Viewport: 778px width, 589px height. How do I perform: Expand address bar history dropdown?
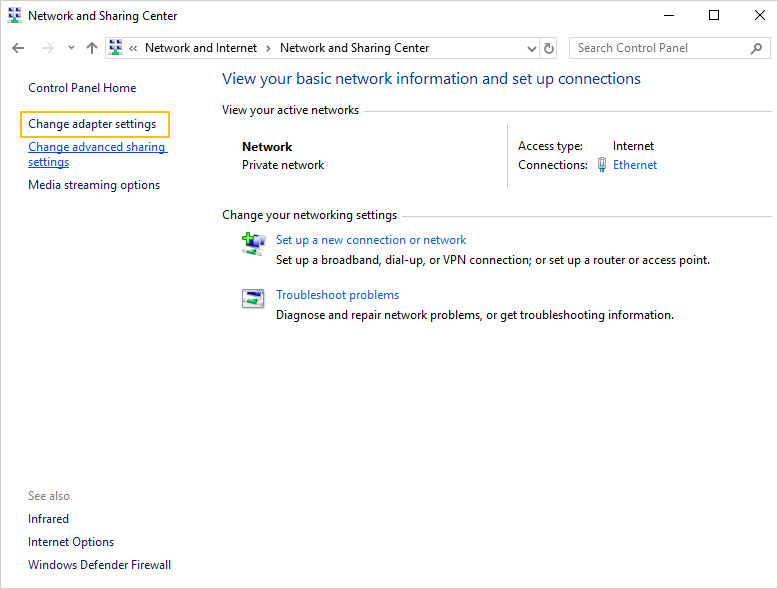pyautogui.click(x=531, y=48)
